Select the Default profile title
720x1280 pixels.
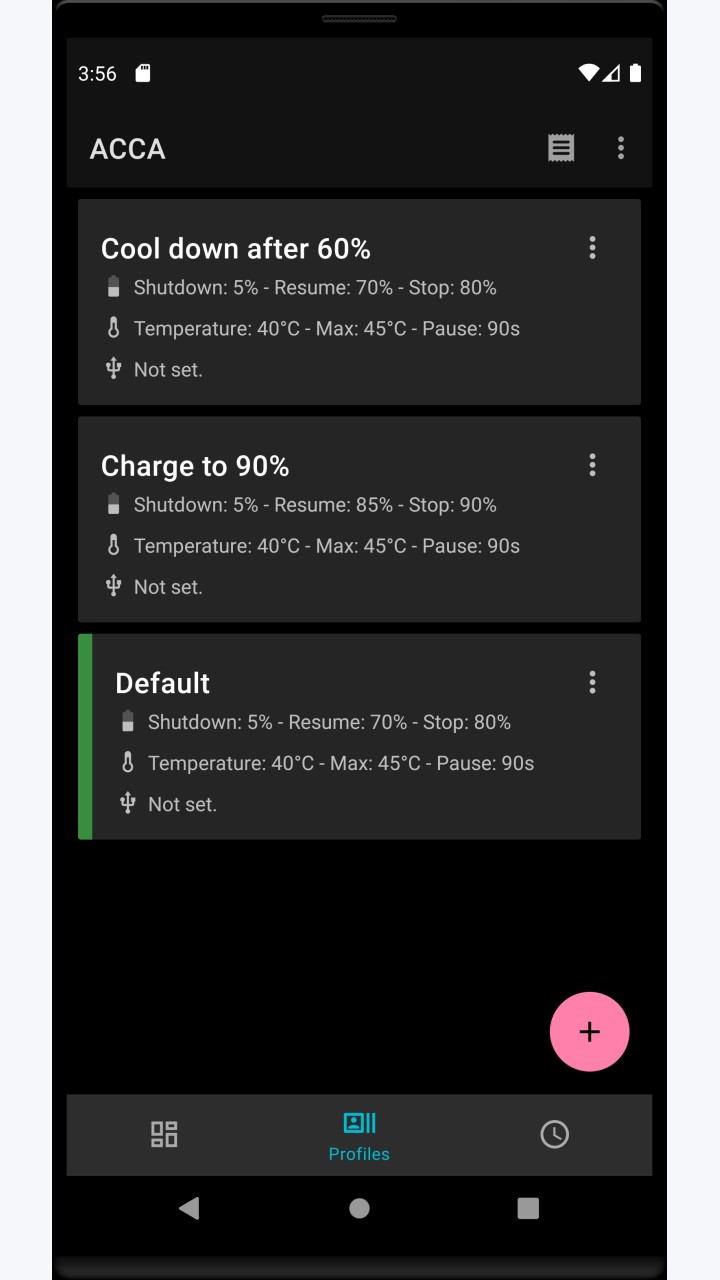click(162, 683)
